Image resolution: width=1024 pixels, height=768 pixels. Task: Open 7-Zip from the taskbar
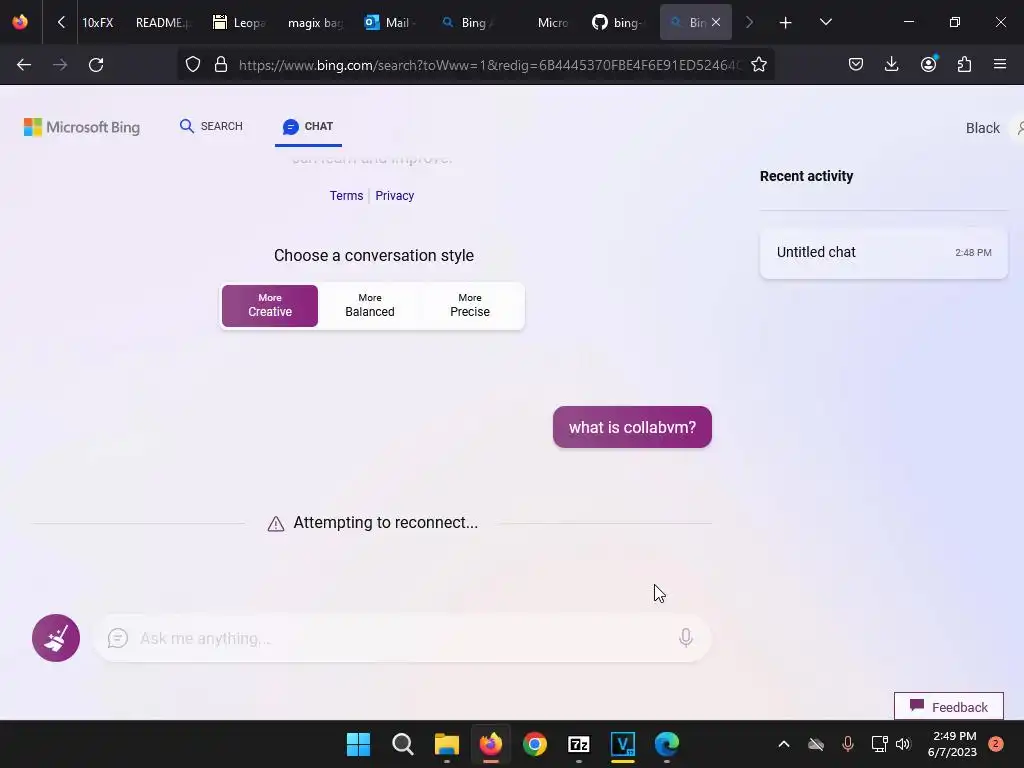pyautogui.click(x=579, y=744)
